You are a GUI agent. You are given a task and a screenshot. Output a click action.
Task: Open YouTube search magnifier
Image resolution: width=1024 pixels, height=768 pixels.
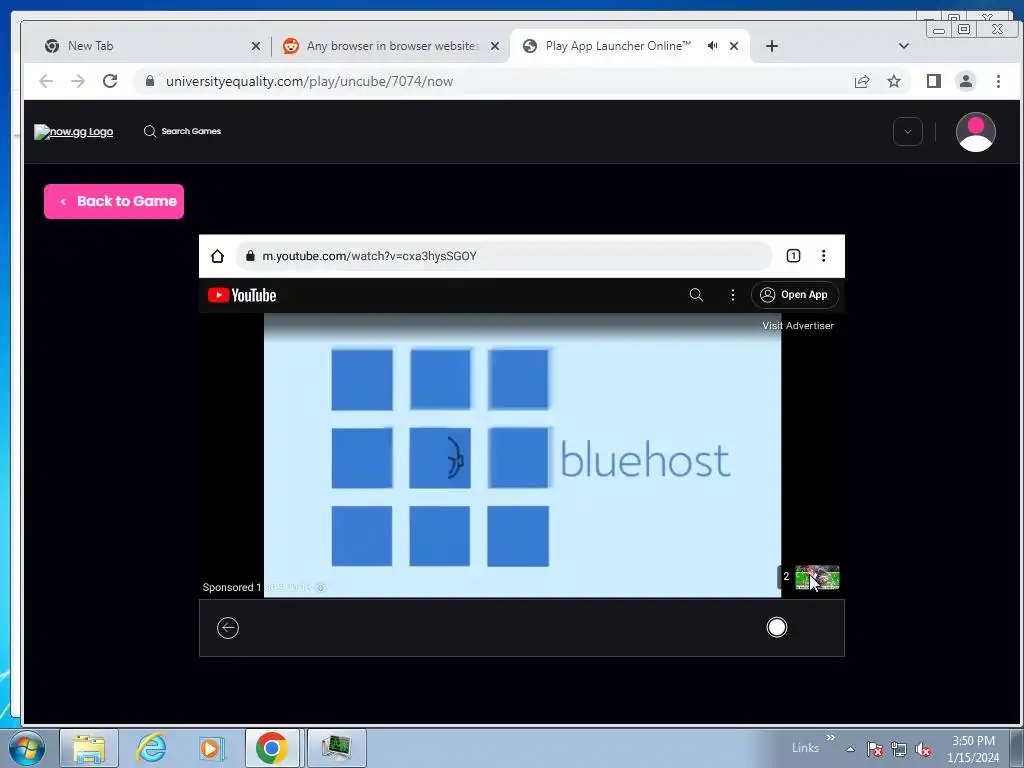pyautogui.click(x=696, y=295)
